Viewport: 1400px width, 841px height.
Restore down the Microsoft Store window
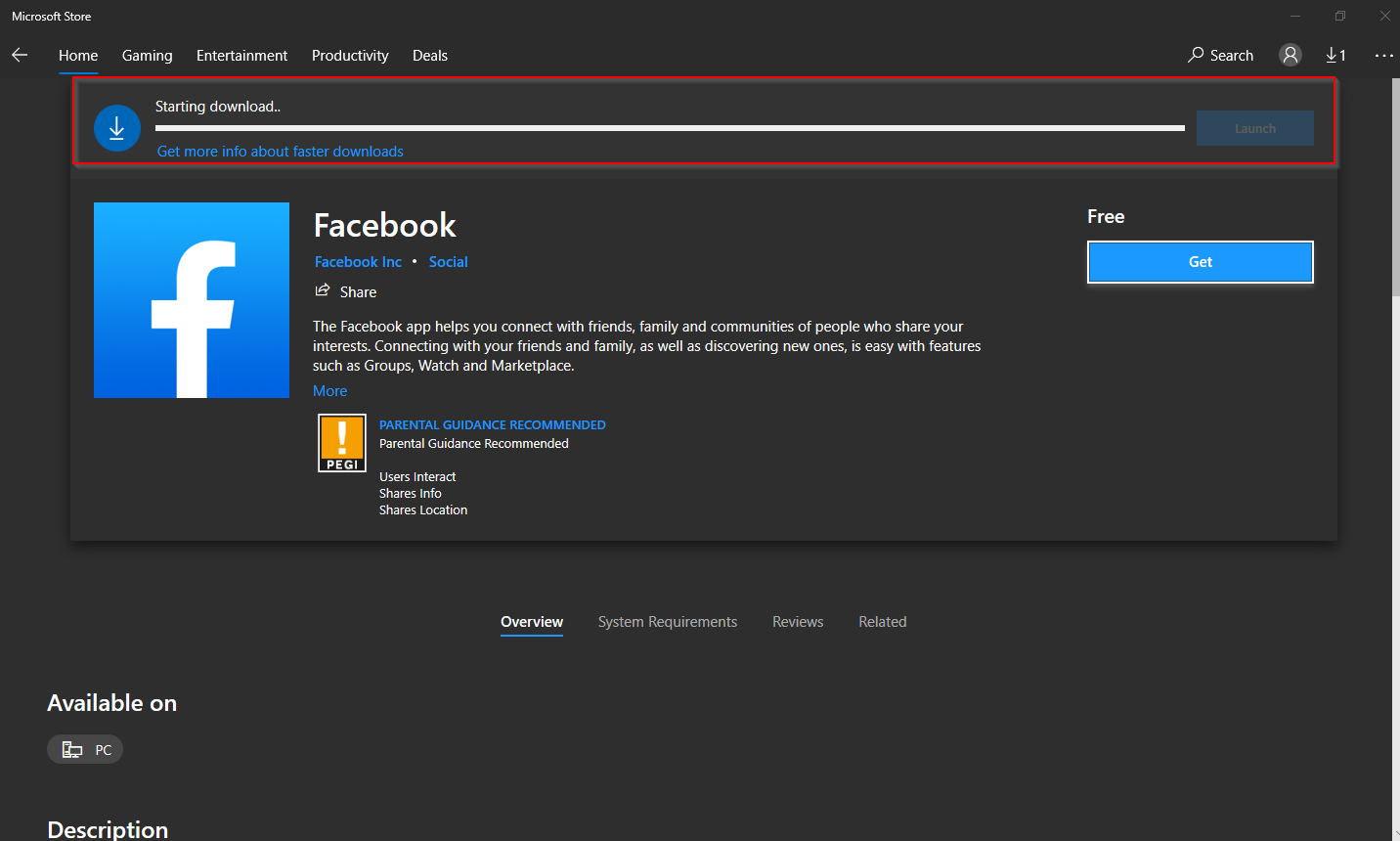click(x=1340, y=16)
